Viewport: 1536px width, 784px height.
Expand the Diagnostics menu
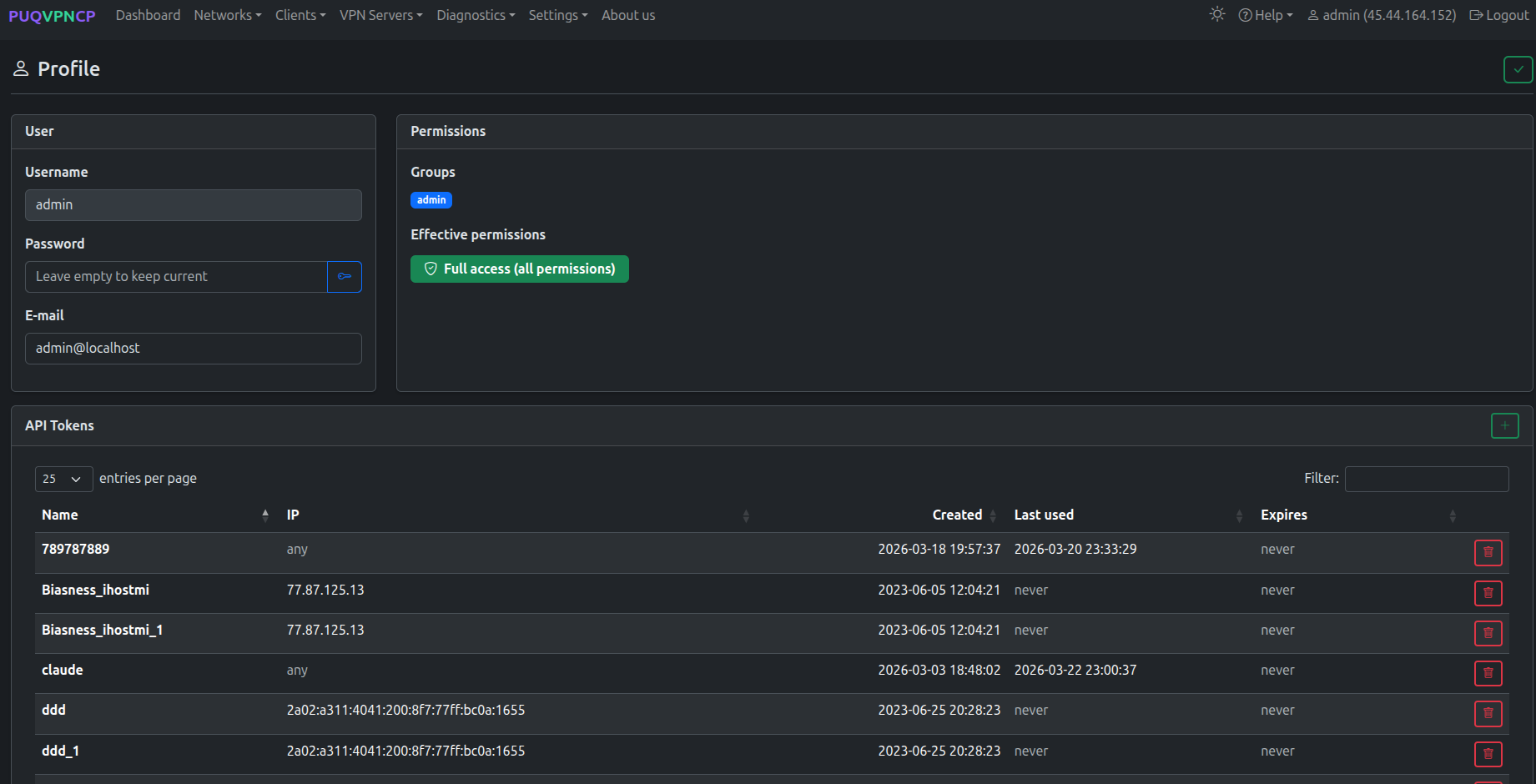pos(475,15)
